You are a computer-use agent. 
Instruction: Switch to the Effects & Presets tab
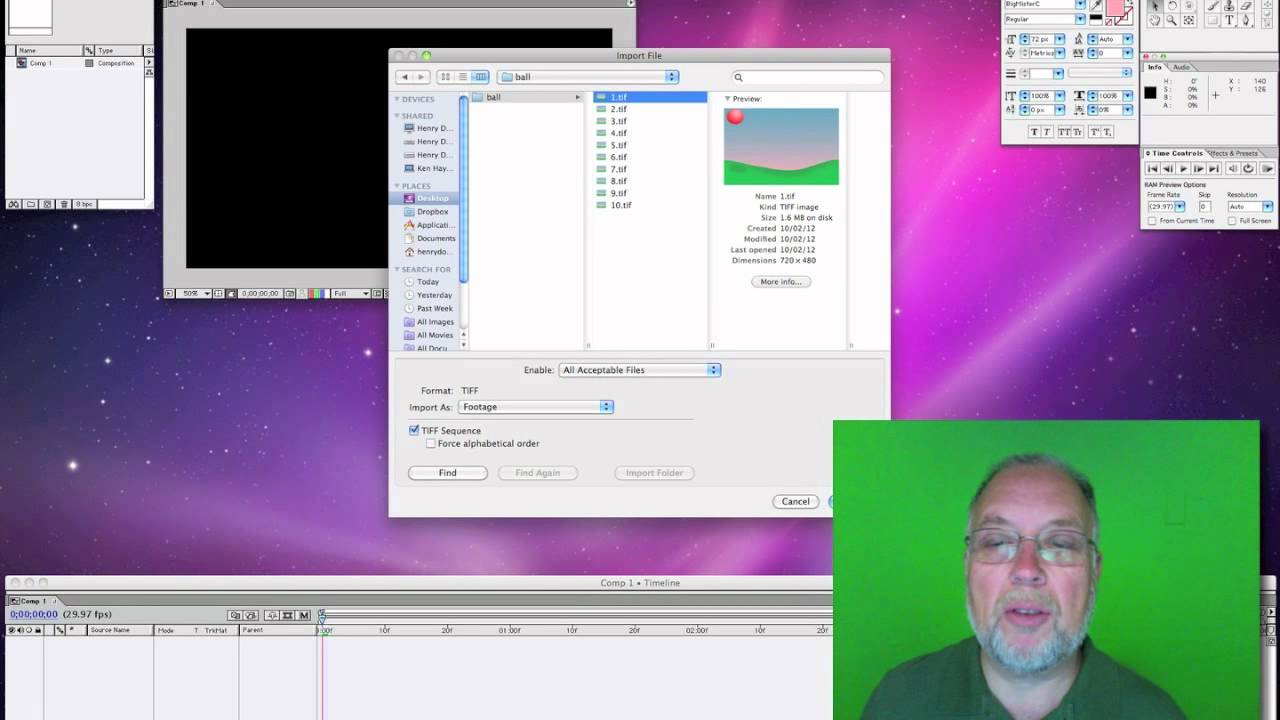pos(1234,153)
